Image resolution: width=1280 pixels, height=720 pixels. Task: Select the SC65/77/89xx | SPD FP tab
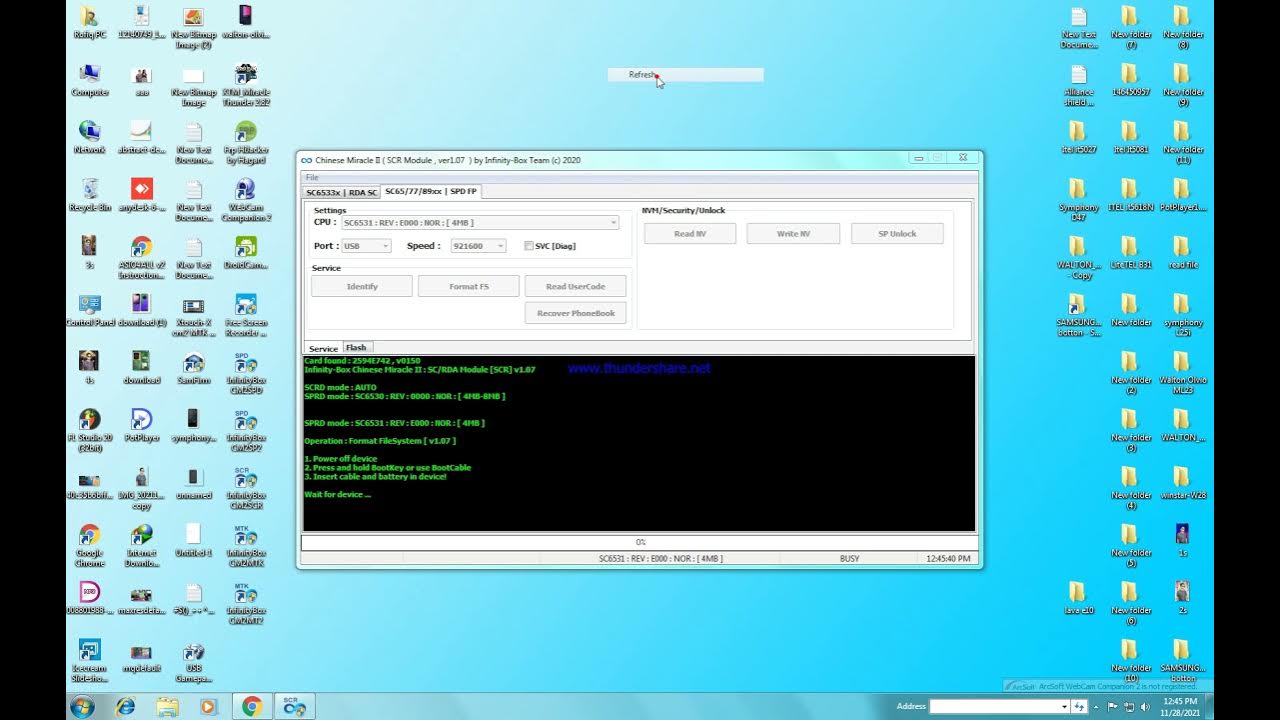pos(431,191)
